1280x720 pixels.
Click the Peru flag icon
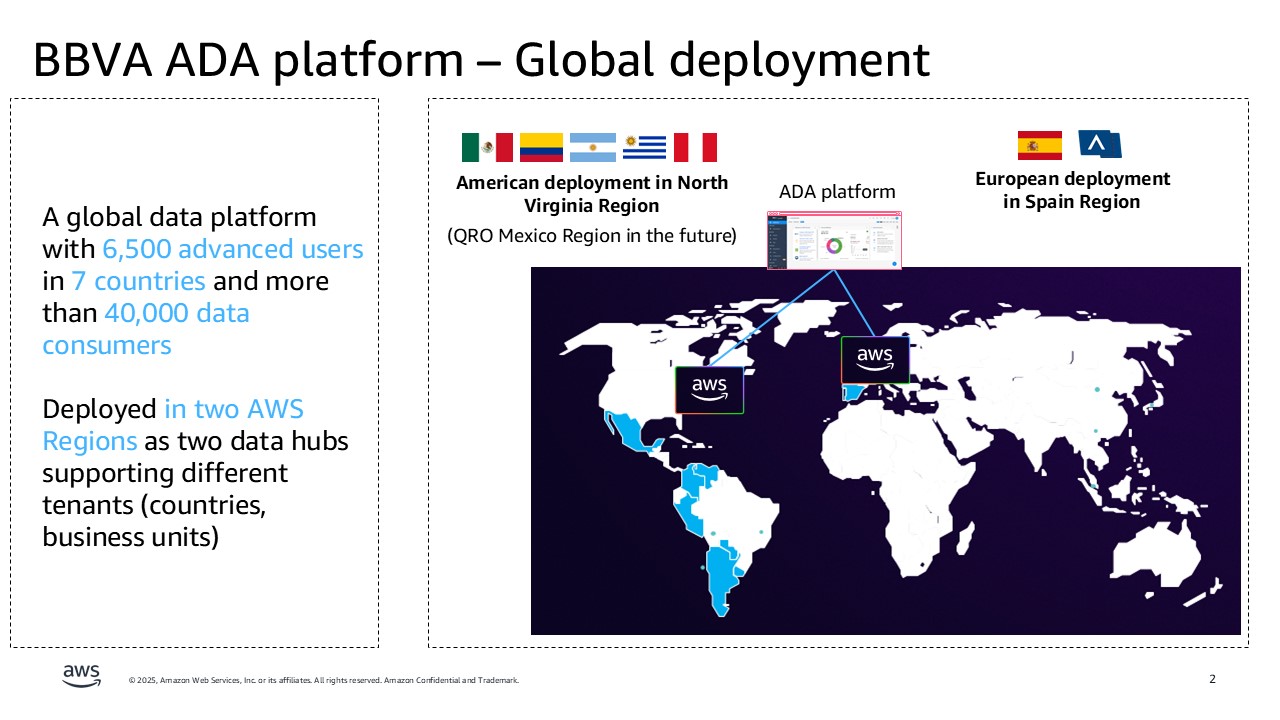pyautogui.click(x=695, y=147)
